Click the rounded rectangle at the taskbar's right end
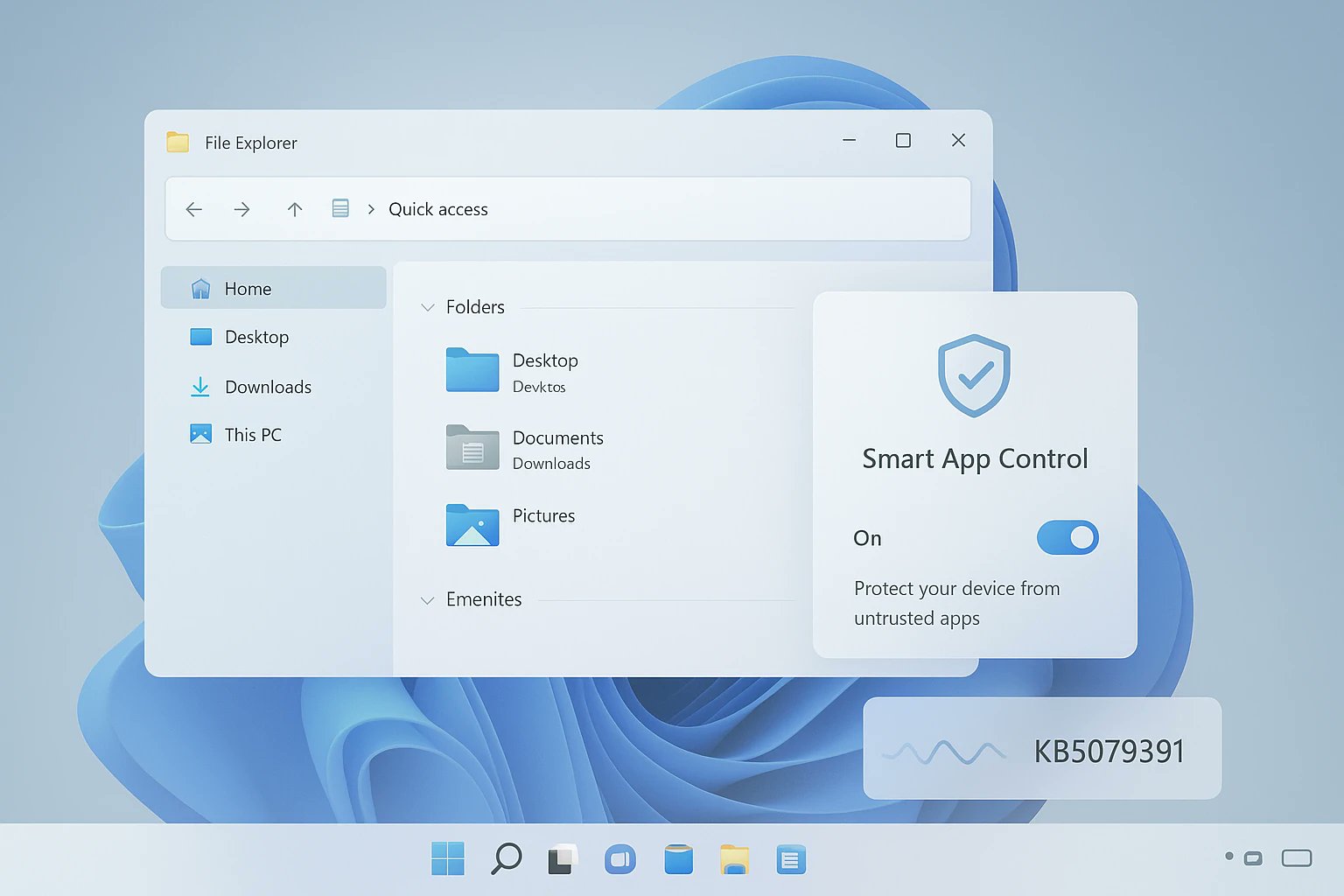 1297,857
